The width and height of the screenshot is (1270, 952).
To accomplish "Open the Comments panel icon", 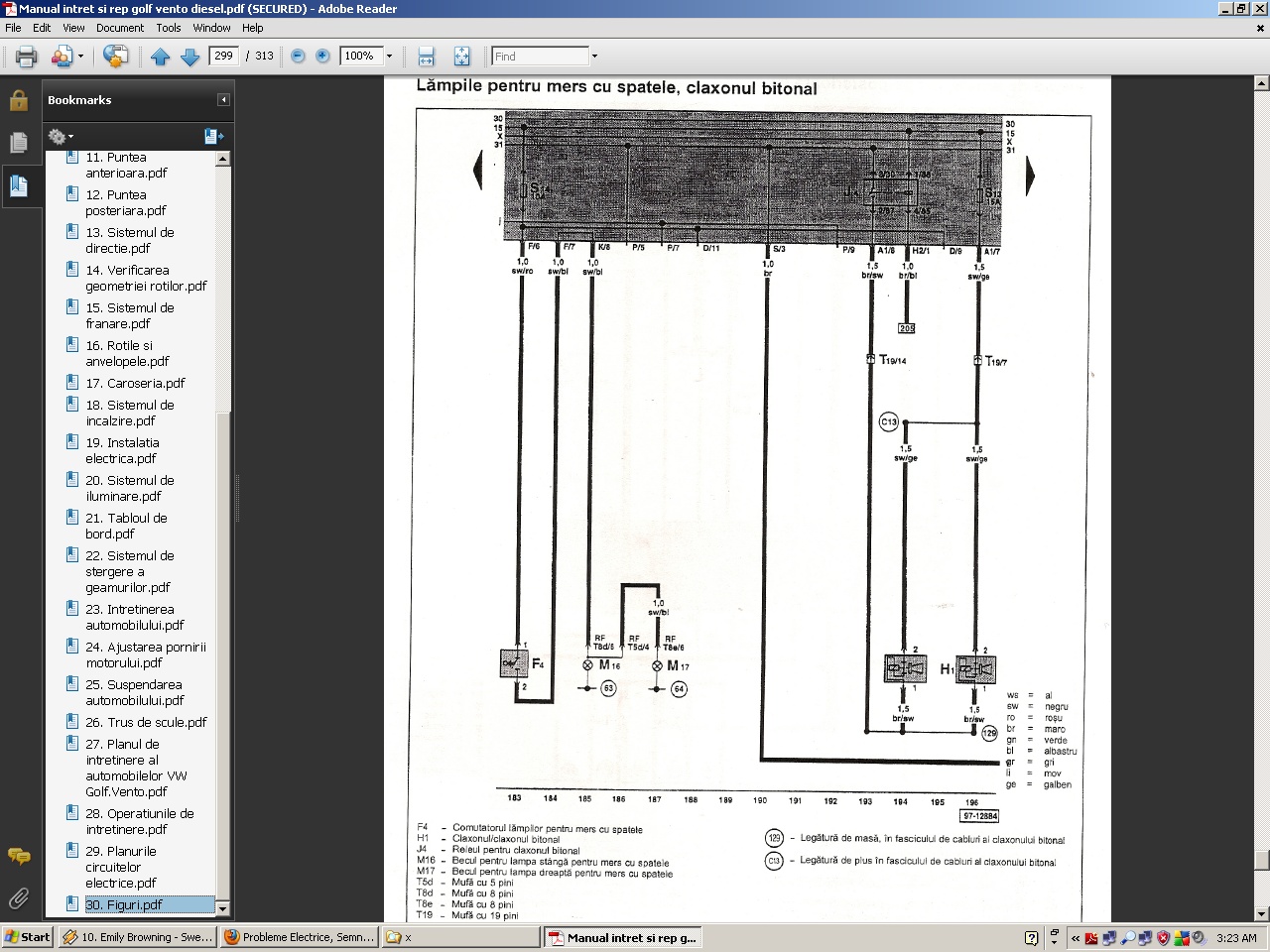I will coord(18,856).
